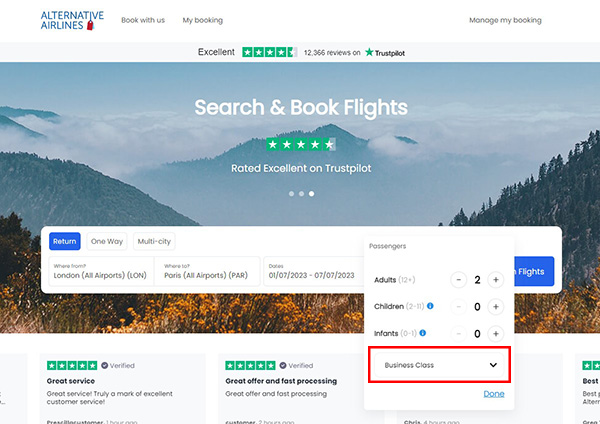Select the third carousel dot

pos(311,194)
